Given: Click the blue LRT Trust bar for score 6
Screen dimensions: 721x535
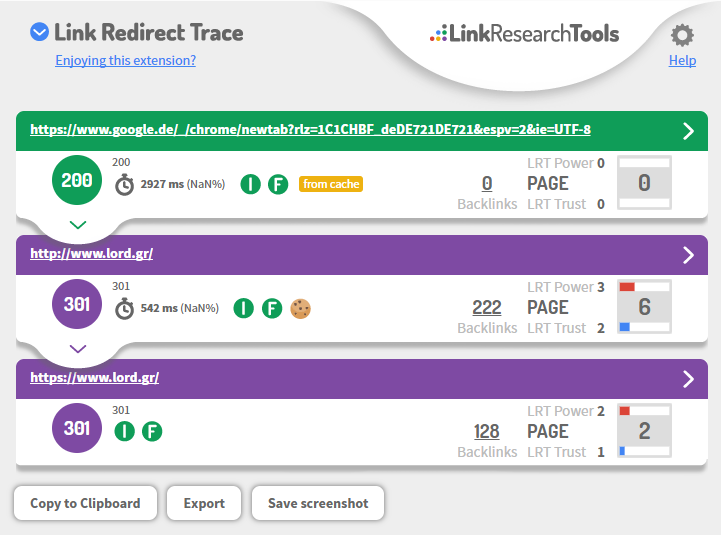Looking at the screenshot, I should coord(624,327).
